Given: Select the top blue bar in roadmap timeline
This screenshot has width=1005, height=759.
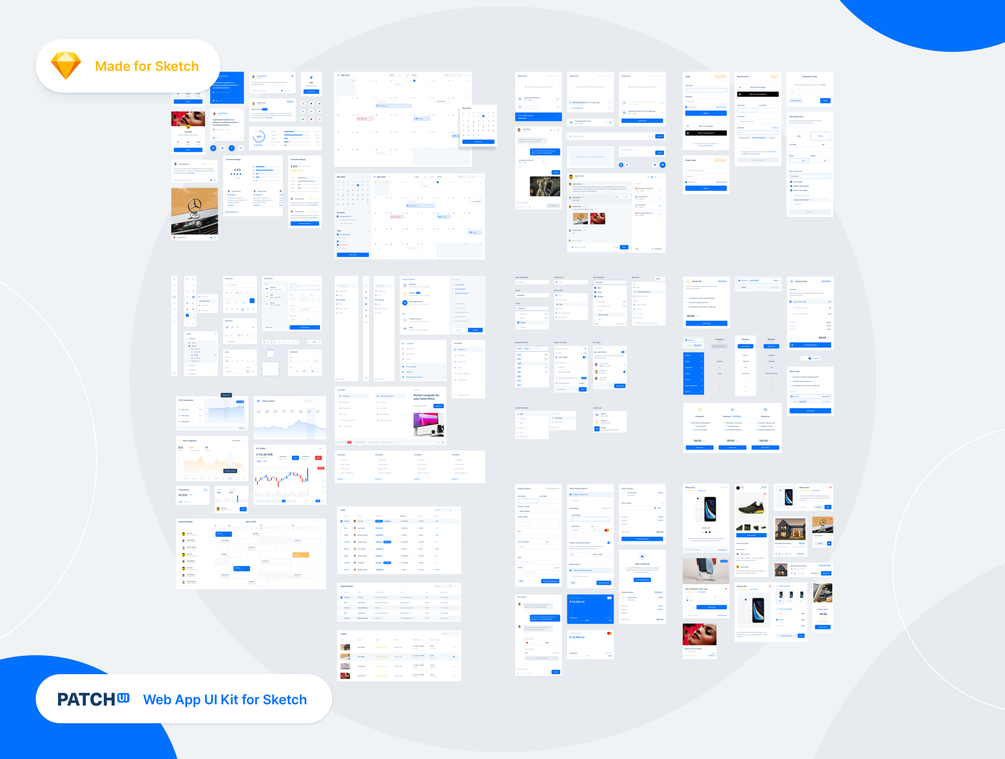Looking at the screenshot, I should point(223,534).
